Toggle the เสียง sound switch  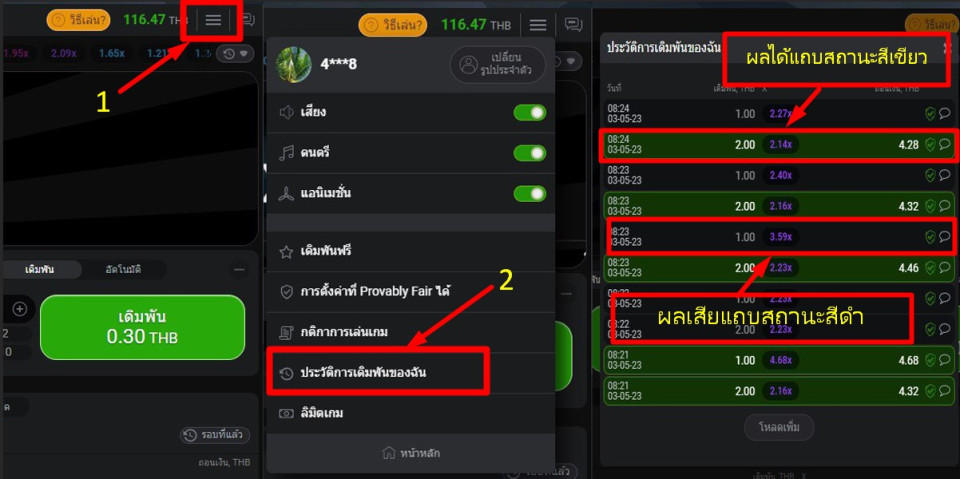[x=530, y=113]
